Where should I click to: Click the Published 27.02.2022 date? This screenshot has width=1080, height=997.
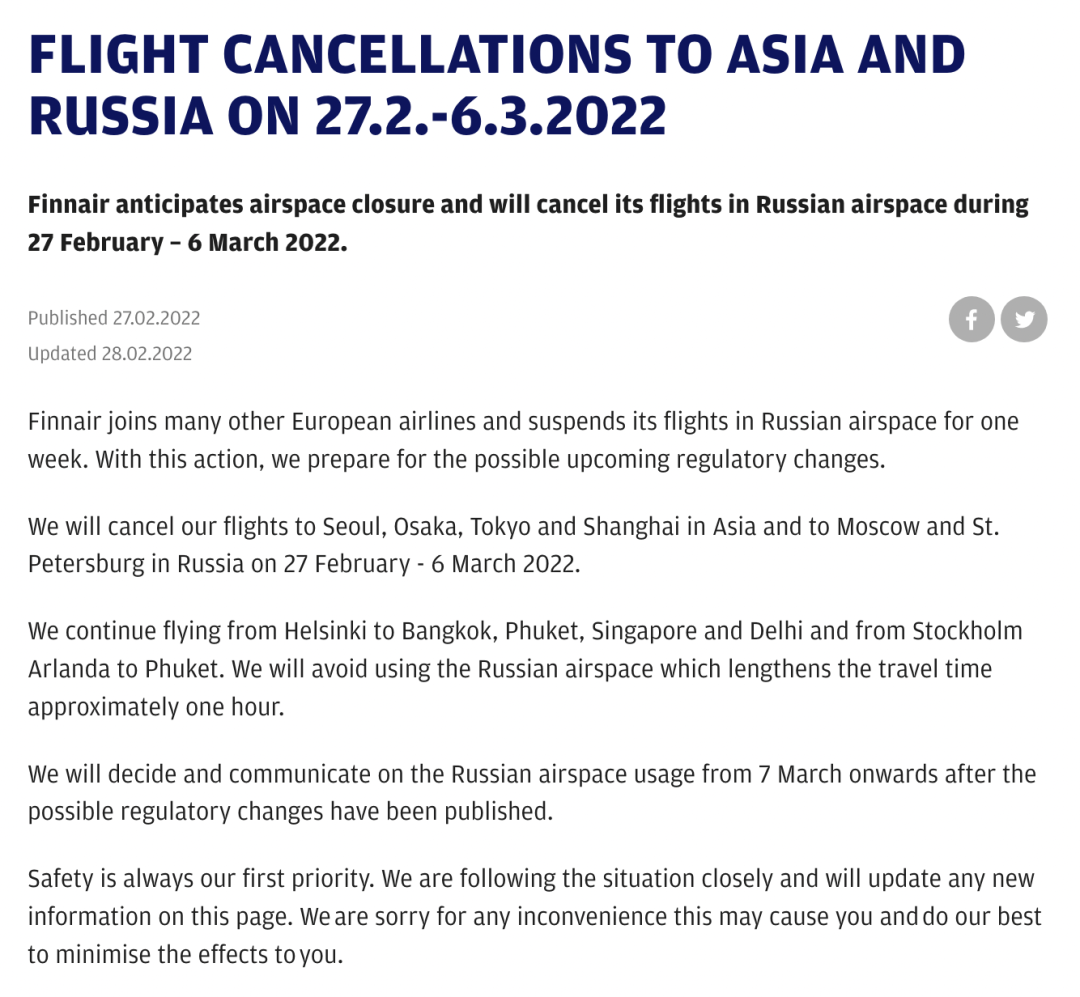[114, 318]
